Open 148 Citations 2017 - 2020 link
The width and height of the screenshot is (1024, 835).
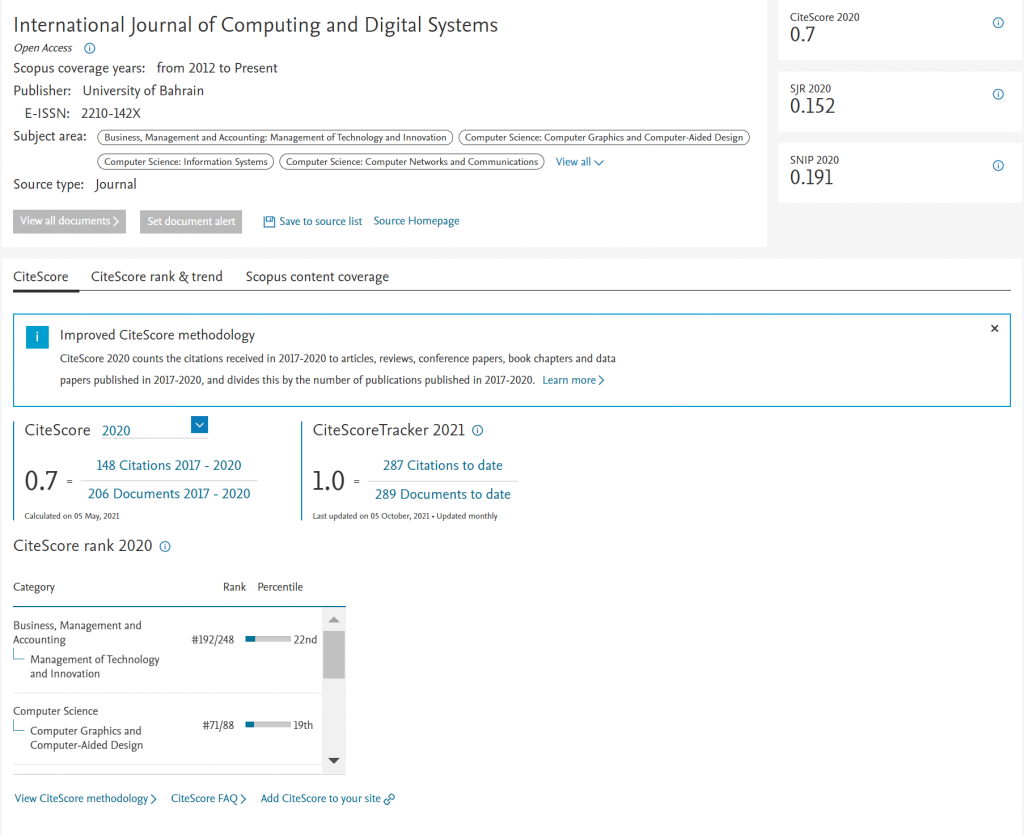(168, 465)
